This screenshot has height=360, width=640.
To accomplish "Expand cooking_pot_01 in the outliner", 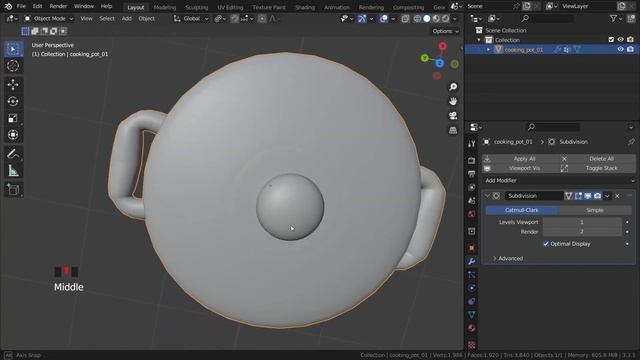I will [489, 49].
